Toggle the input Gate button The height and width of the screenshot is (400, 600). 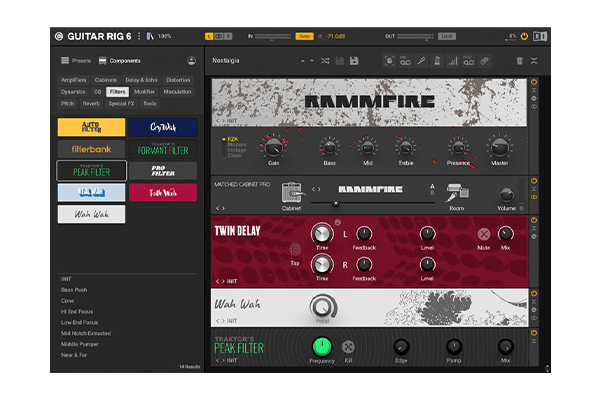(305, 36)
